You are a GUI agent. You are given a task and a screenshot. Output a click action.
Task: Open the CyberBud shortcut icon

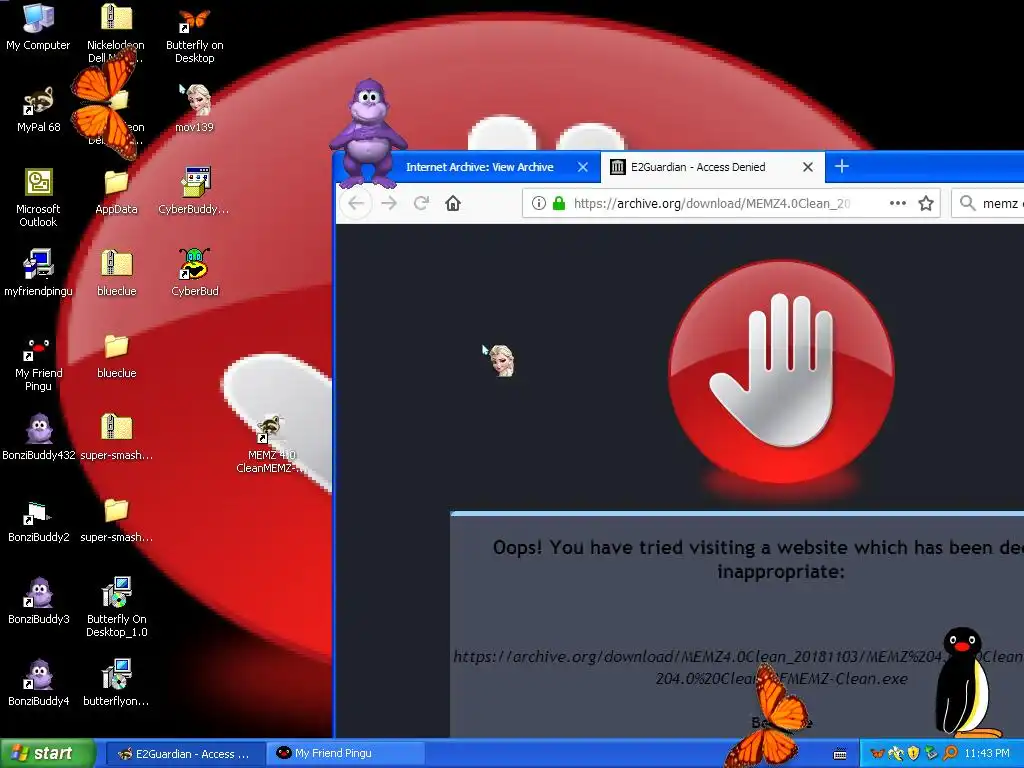point(195,273)
